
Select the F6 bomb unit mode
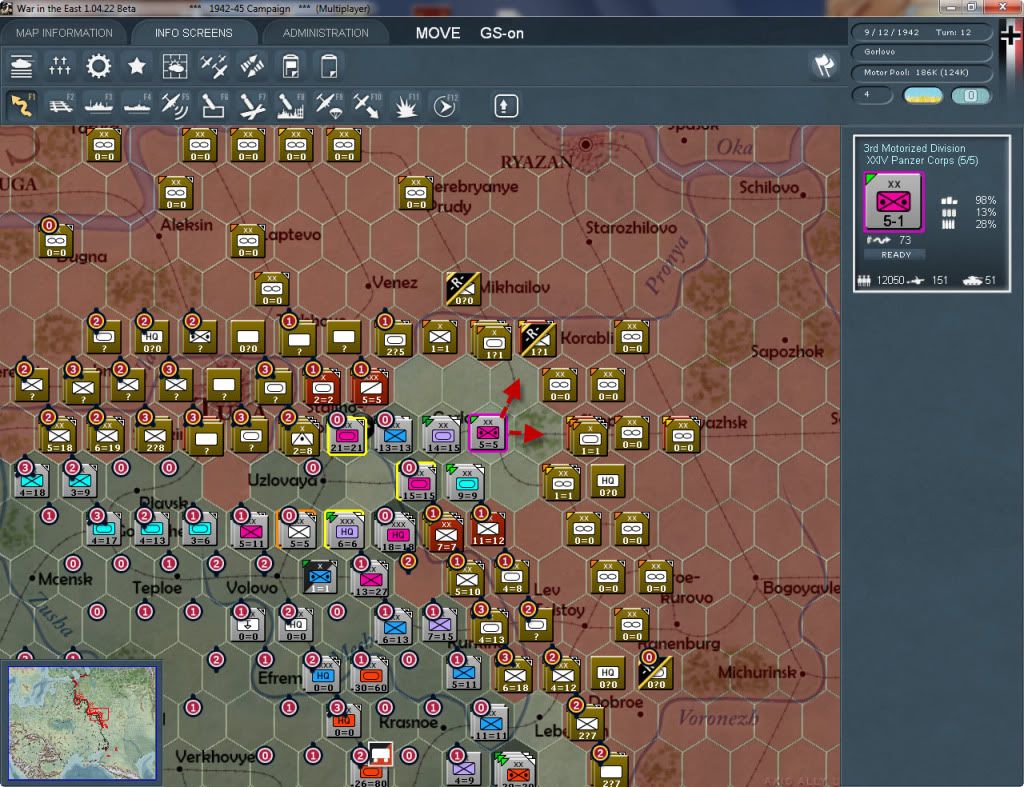(x=214, y=105)
